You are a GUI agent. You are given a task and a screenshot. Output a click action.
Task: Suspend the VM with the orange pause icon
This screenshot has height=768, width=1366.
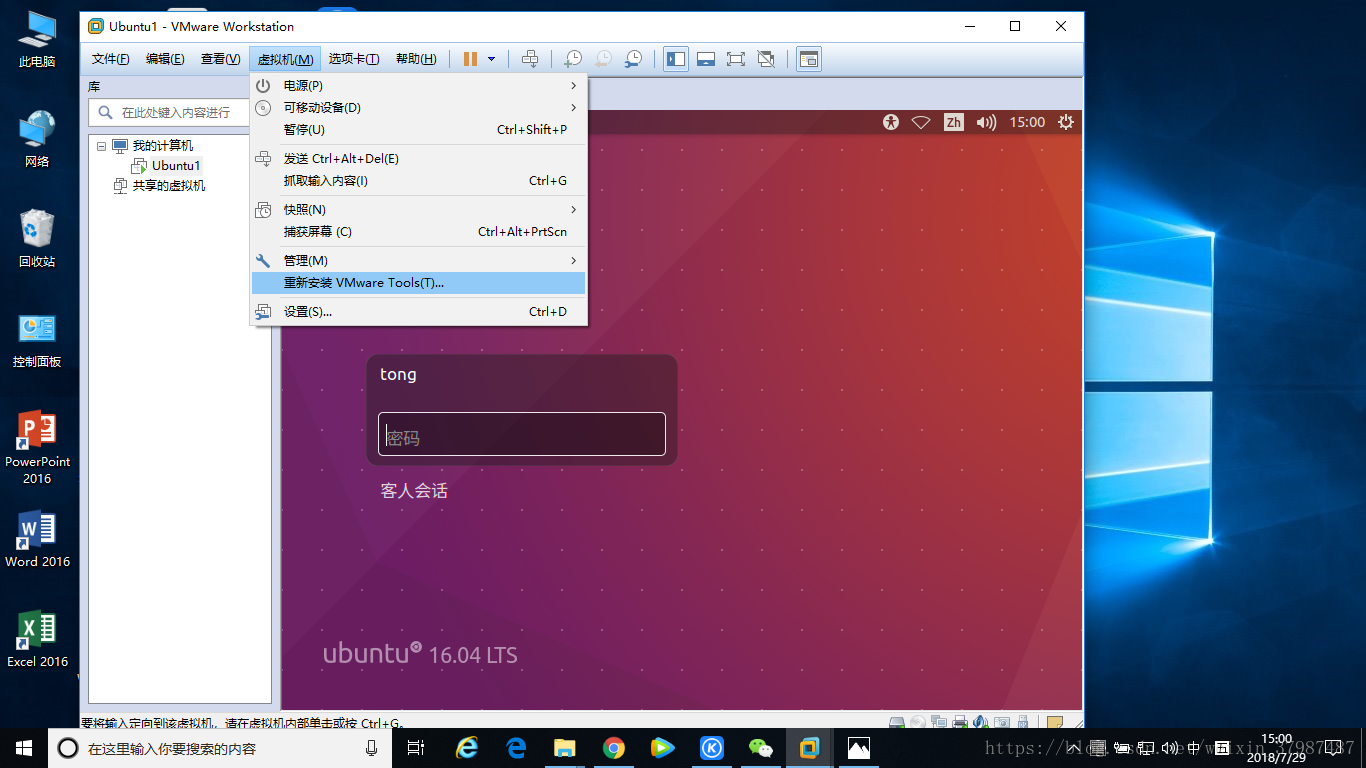click(470, 59)
